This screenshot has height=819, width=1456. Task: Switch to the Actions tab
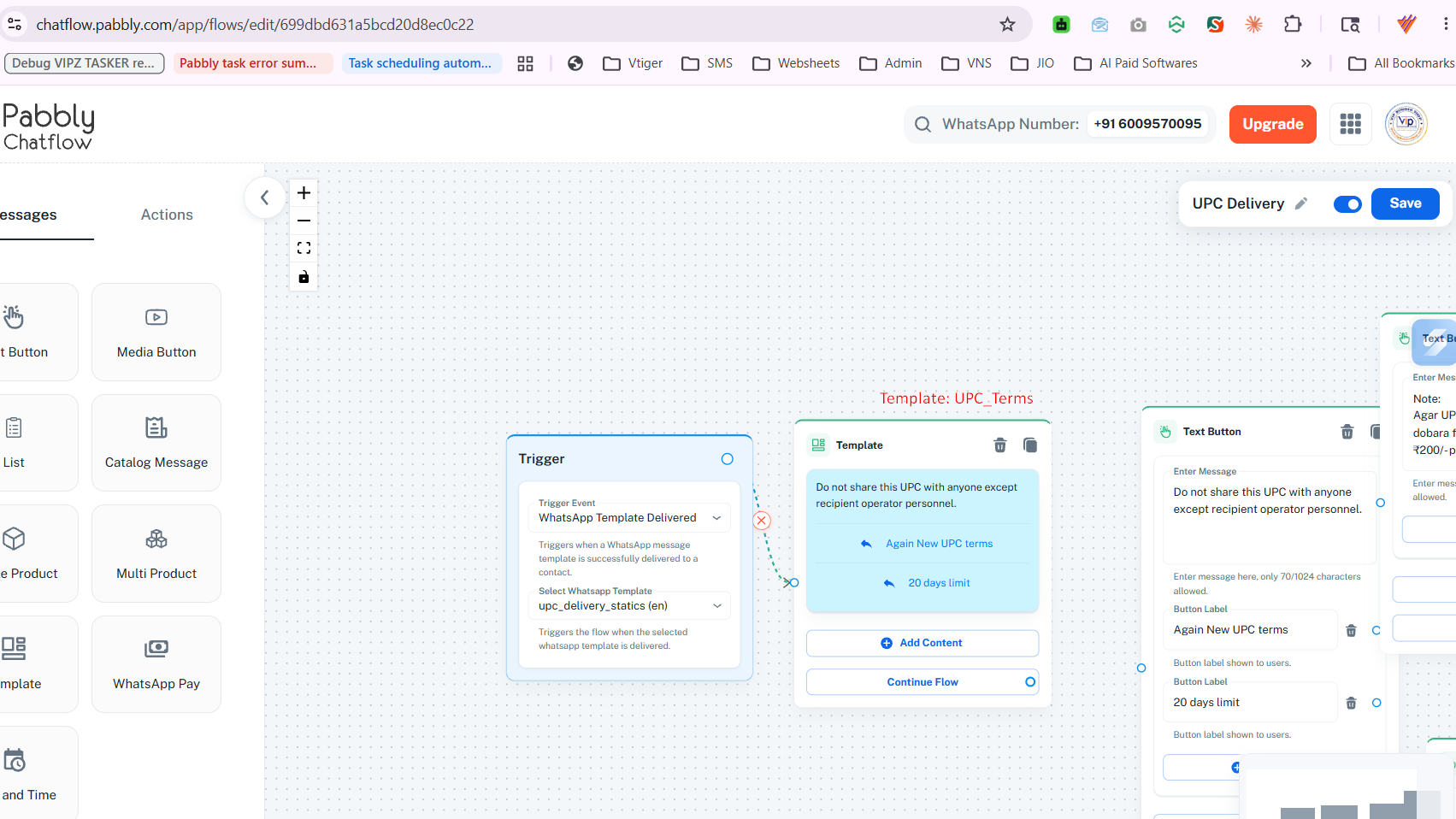(167, 215)
